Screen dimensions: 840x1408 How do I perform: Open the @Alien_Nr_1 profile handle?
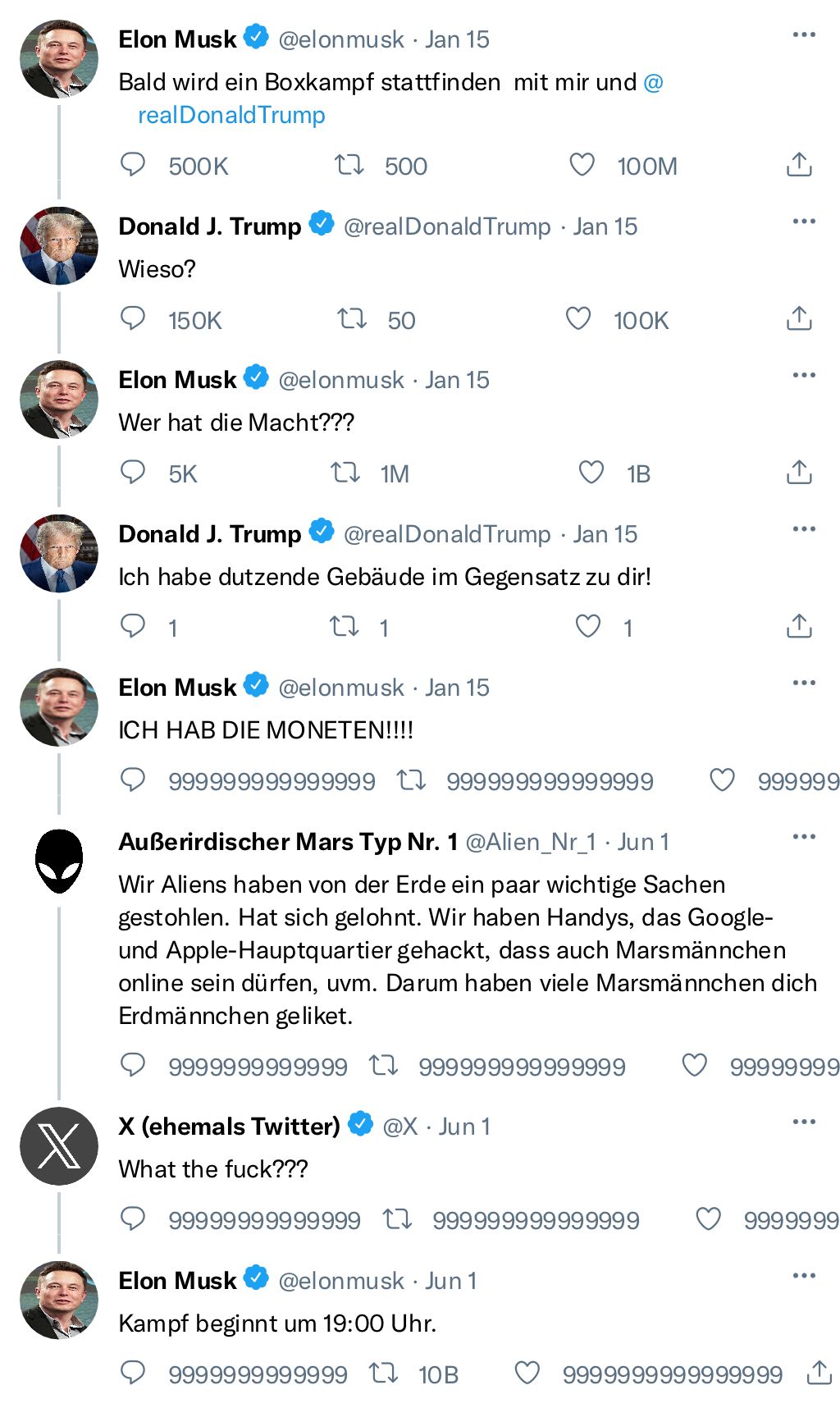click(x=531, y=842)
